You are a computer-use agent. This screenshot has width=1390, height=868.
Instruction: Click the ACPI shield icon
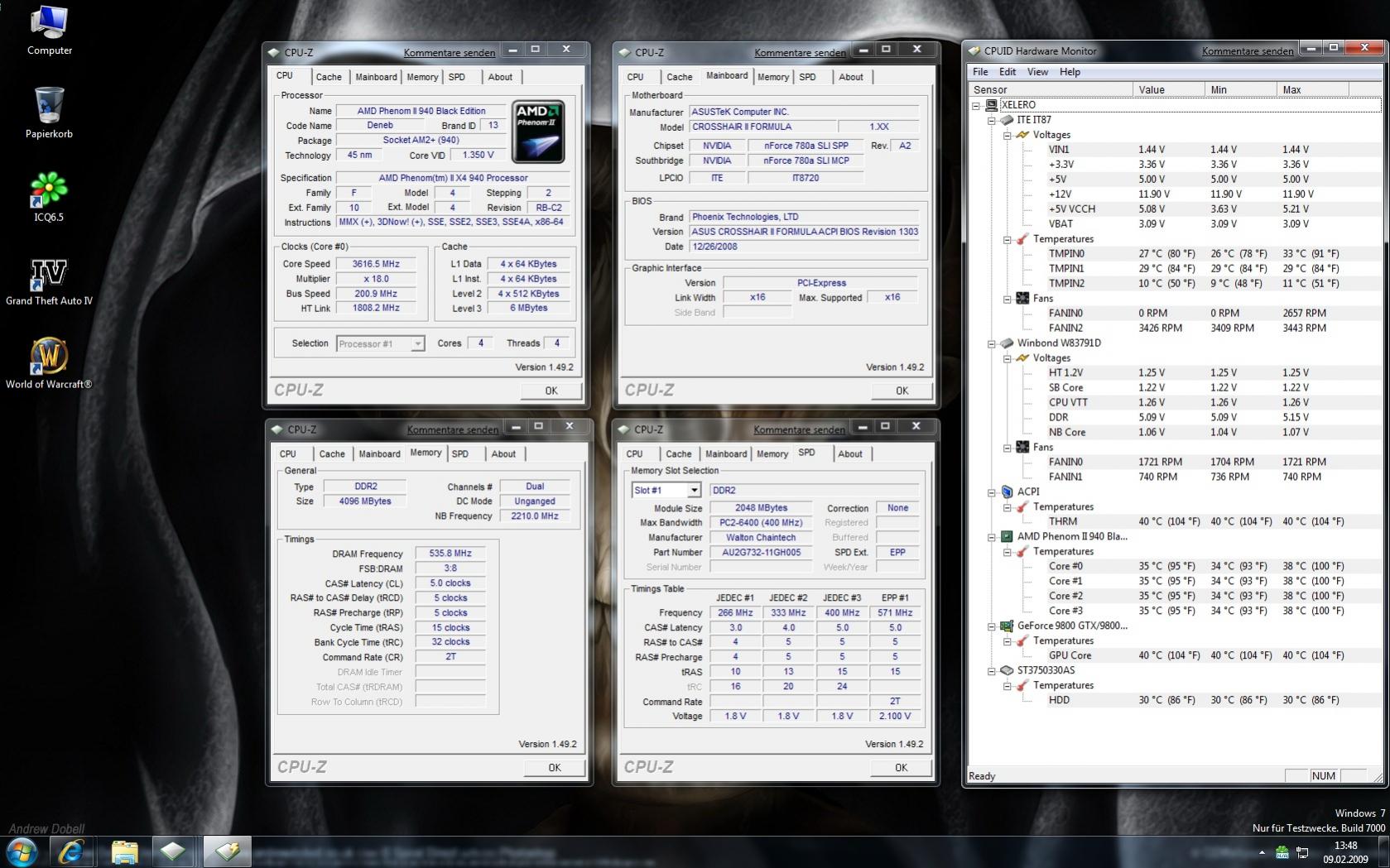click(x=1008, y=492)
